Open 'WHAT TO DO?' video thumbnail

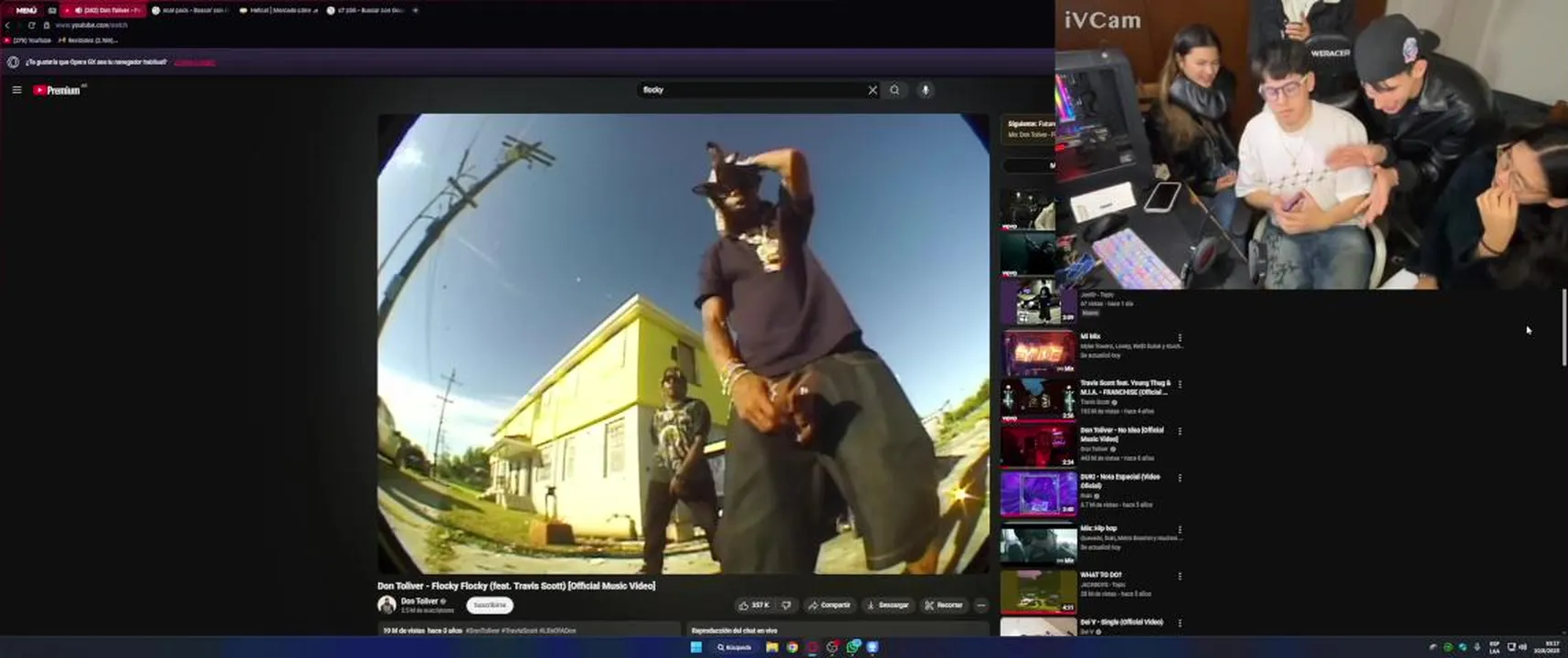[x=1038, y=591]
